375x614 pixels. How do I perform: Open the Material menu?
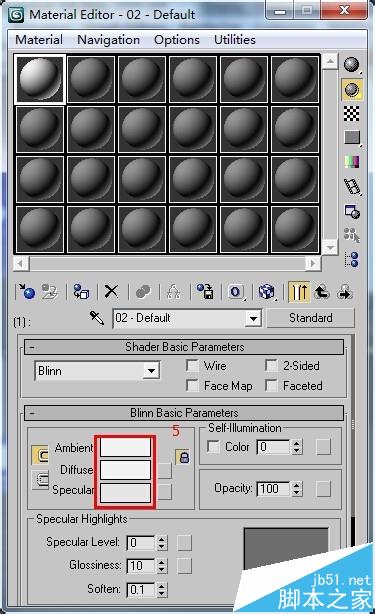coord(39,40)
